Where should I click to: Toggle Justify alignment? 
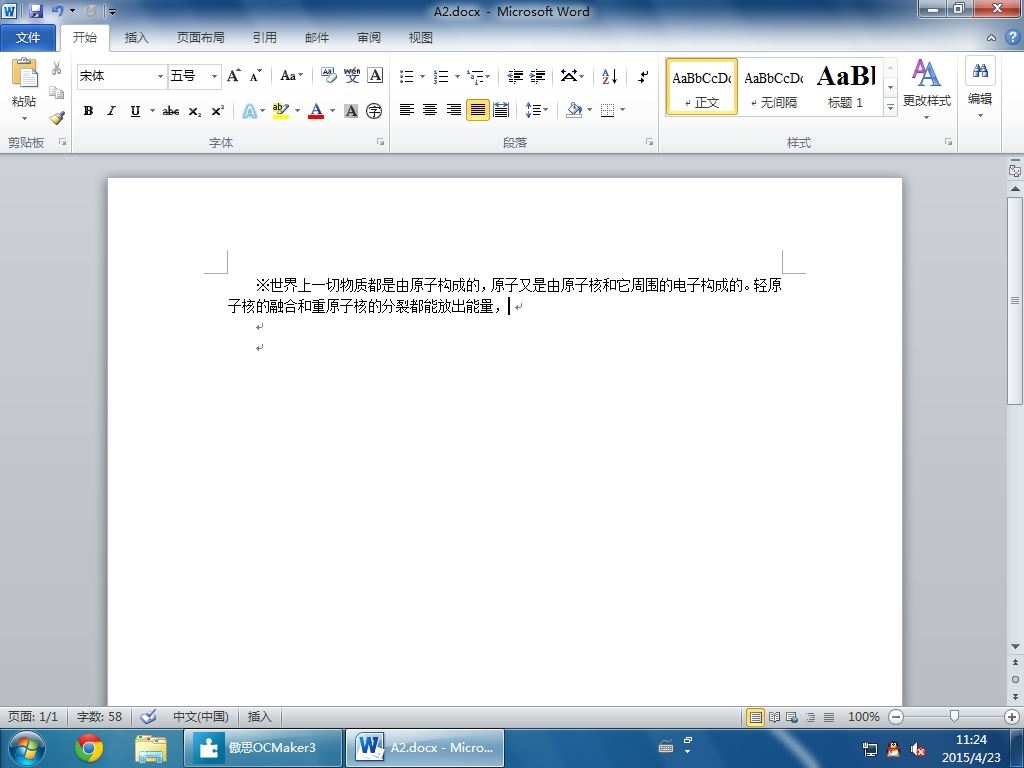(x=477, y=110)
